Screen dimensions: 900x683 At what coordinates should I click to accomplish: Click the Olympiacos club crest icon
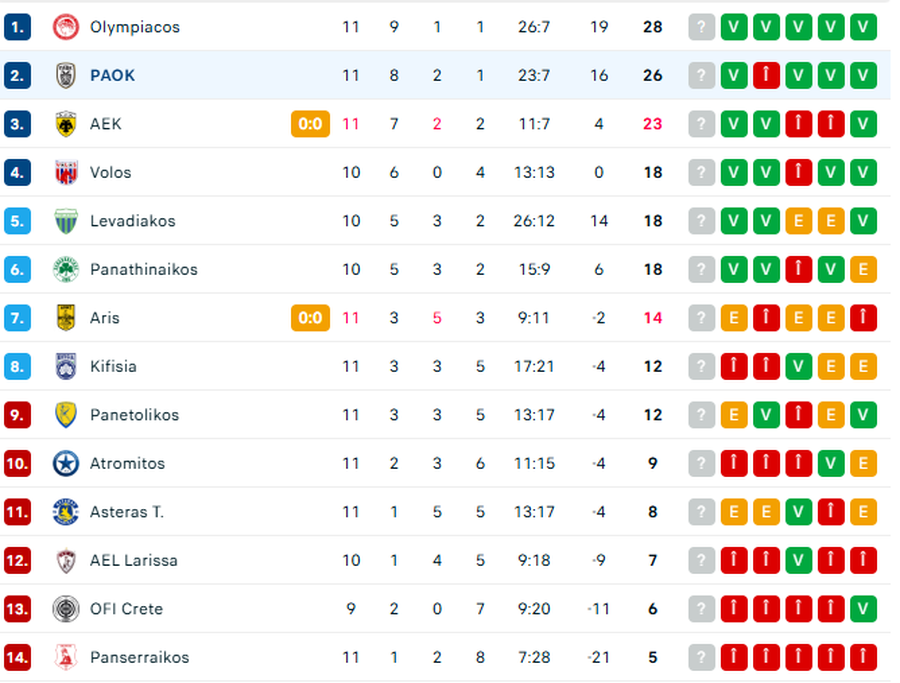(65, 27)
